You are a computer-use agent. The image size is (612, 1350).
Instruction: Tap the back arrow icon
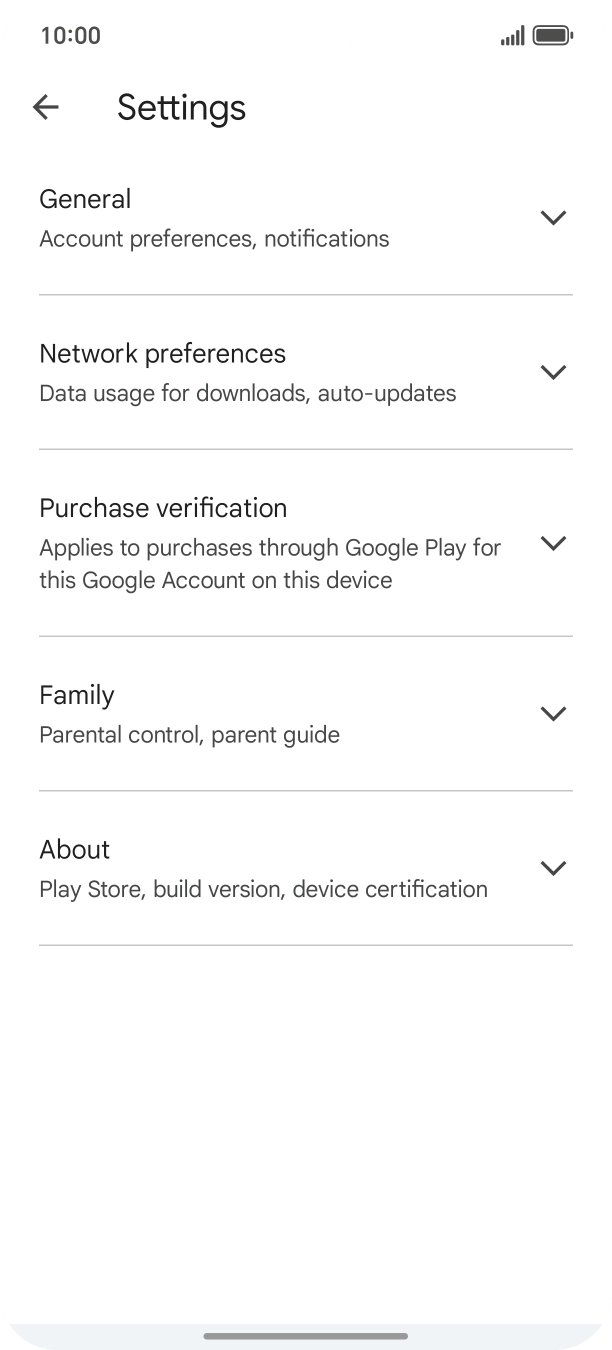tap(46, 107)
